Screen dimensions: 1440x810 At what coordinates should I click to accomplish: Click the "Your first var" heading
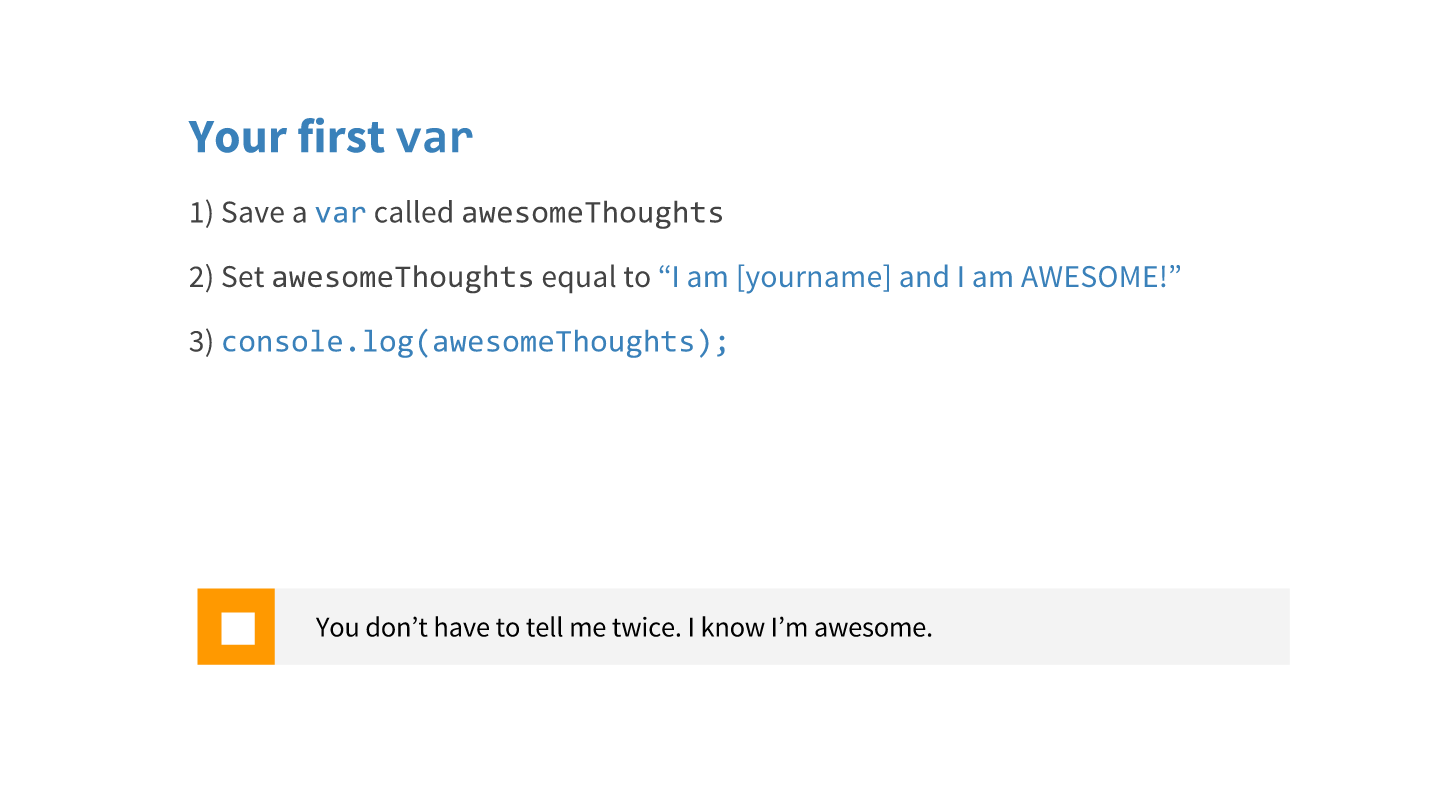pyautogui.click(x=330, y=137)
